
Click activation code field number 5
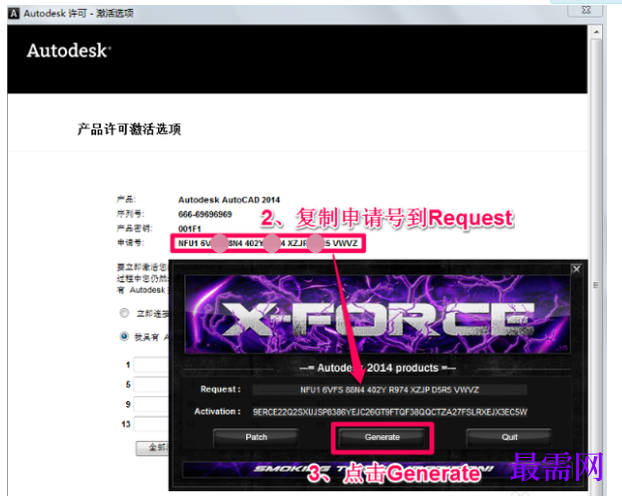click(152, 384)
